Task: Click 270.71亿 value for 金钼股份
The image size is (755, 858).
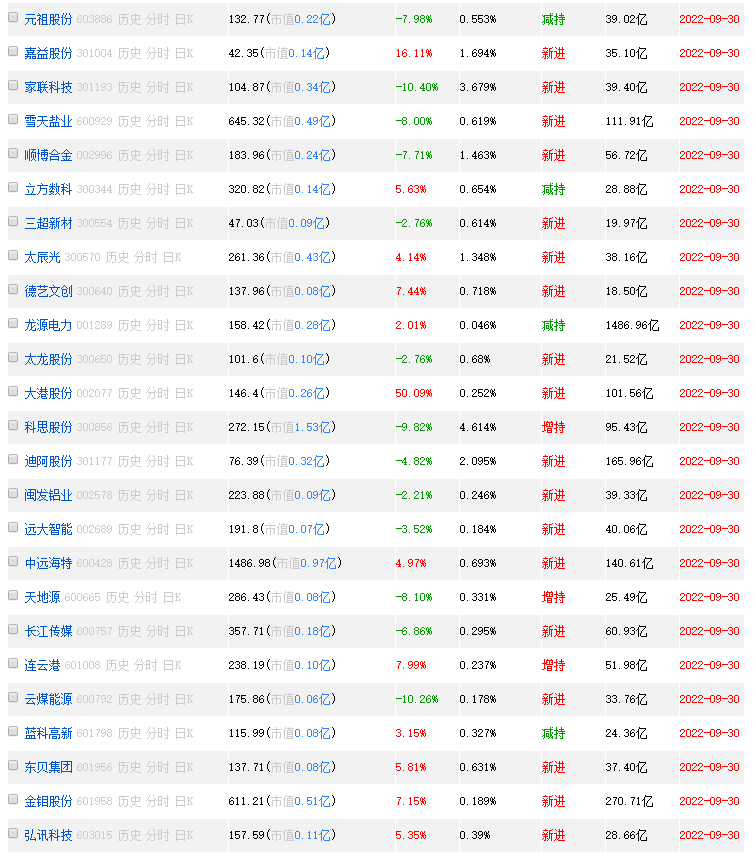Action: point(629,801)
